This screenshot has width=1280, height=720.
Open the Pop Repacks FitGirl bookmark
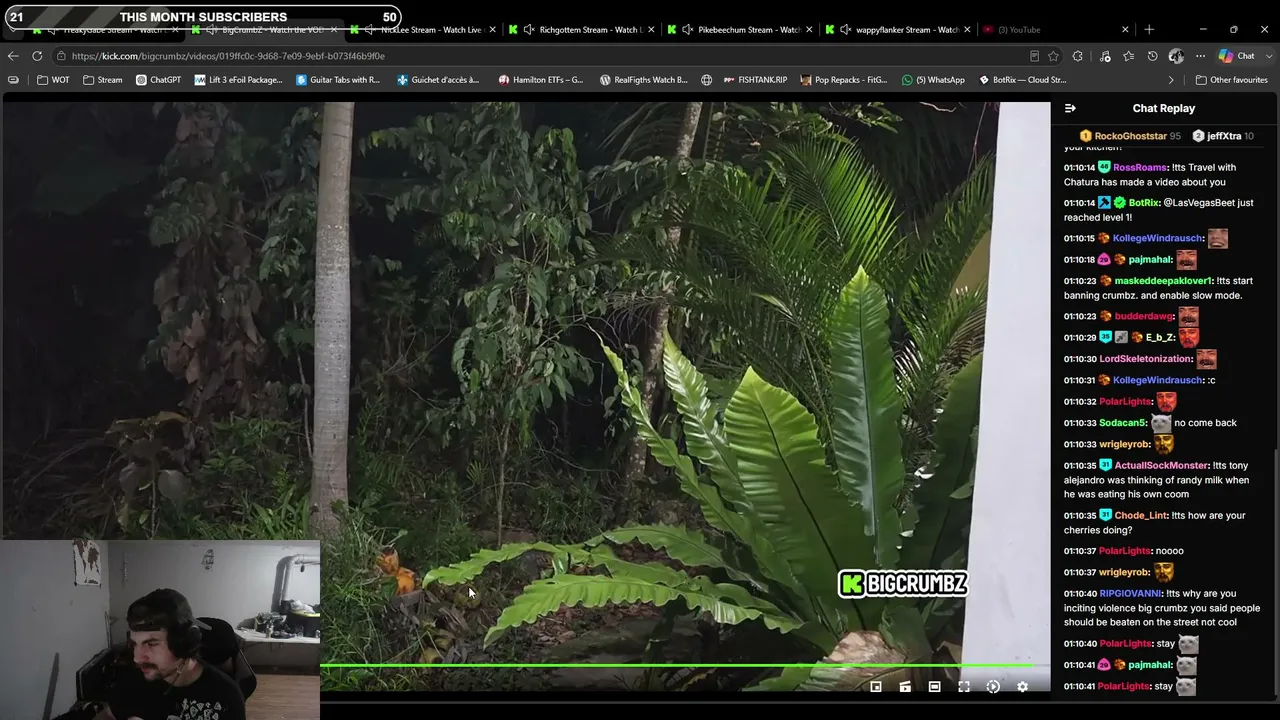844,80
